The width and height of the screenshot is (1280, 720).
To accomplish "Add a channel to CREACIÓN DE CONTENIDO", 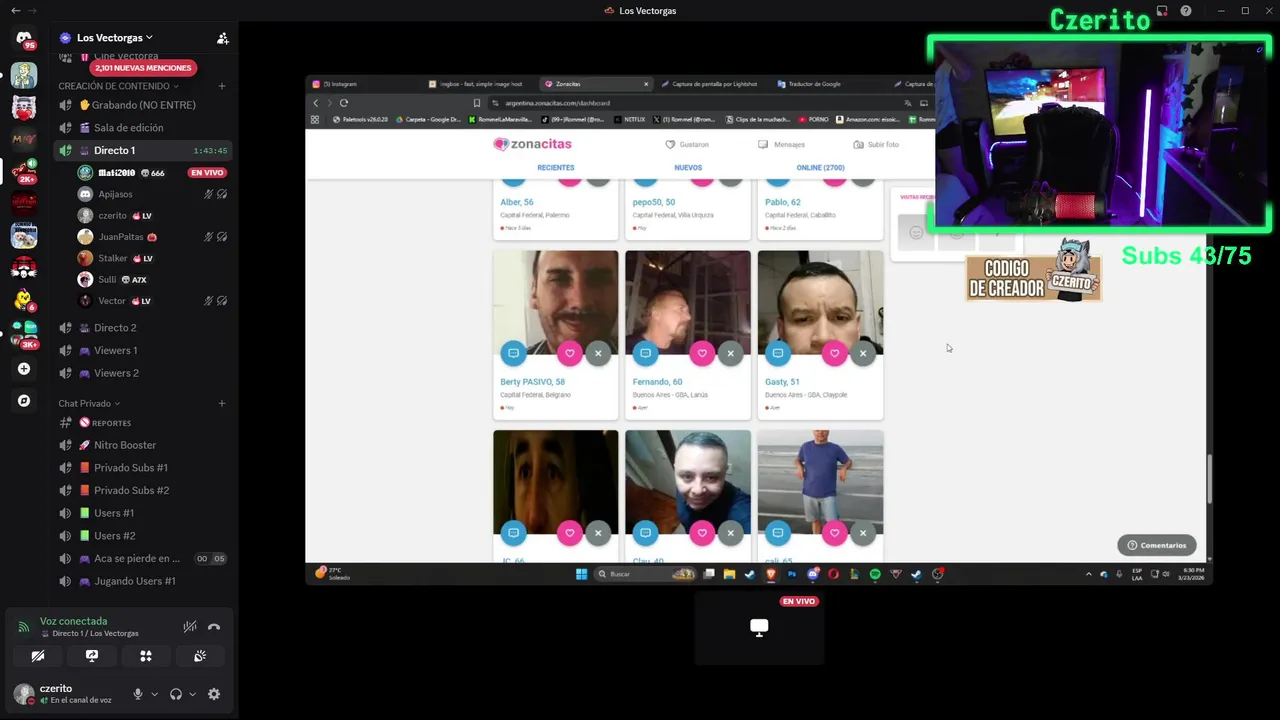I will pyautogui.click(x=222, y=86).
